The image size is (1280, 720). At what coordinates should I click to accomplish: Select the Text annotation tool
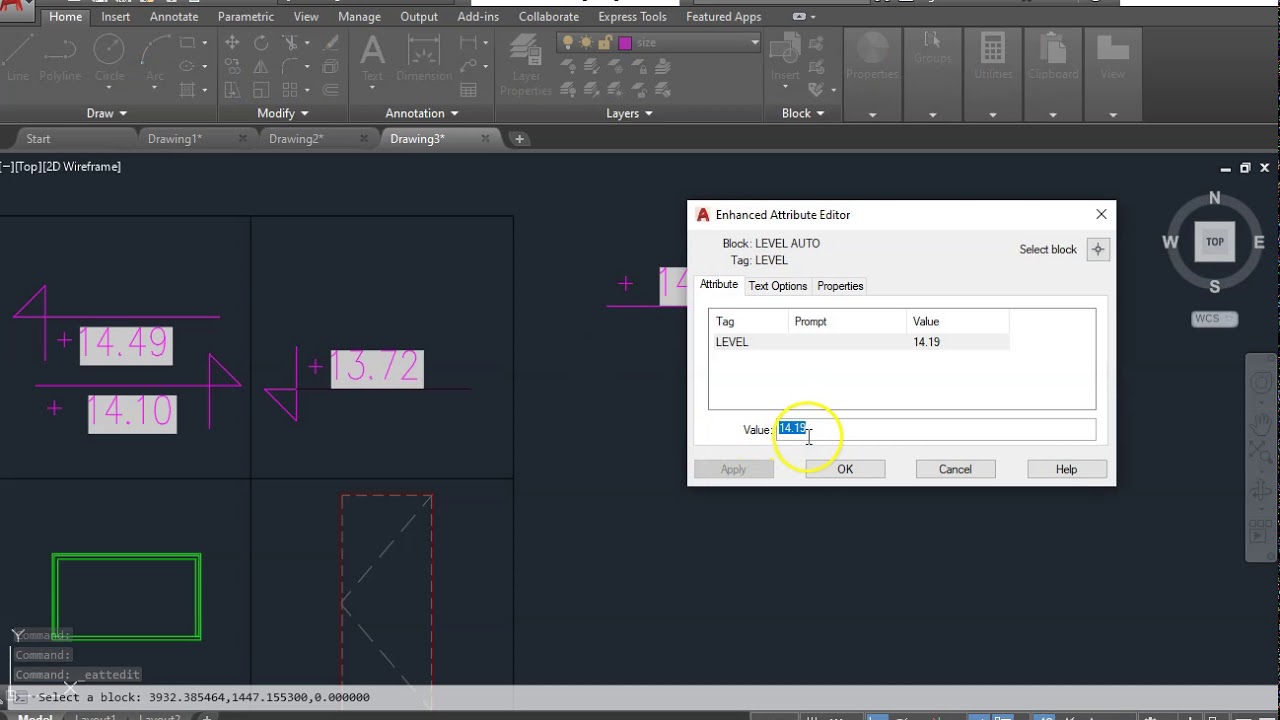372,58
